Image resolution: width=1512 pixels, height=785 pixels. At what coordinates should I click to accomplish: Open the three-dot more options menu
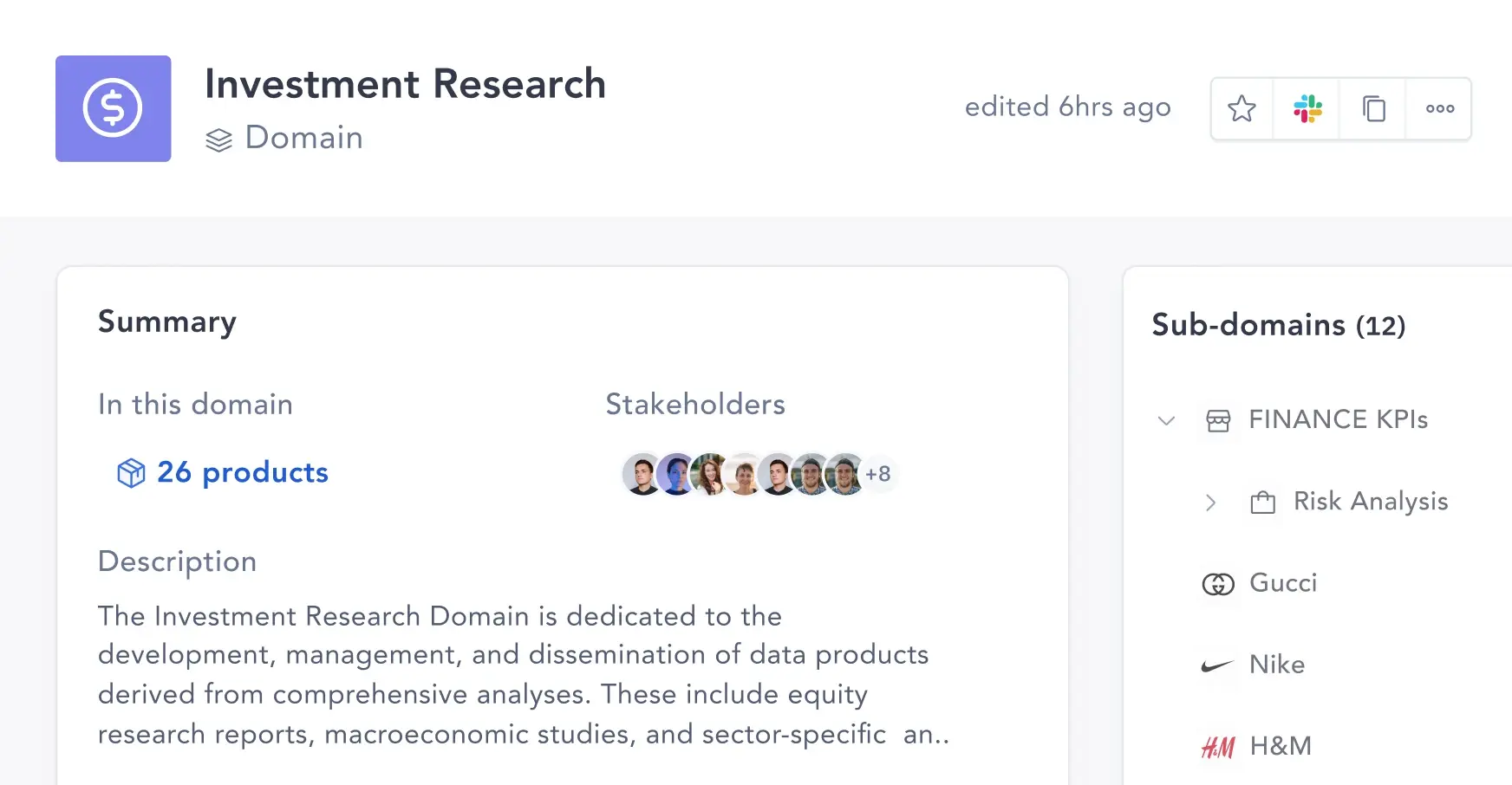coord(1439,109)
